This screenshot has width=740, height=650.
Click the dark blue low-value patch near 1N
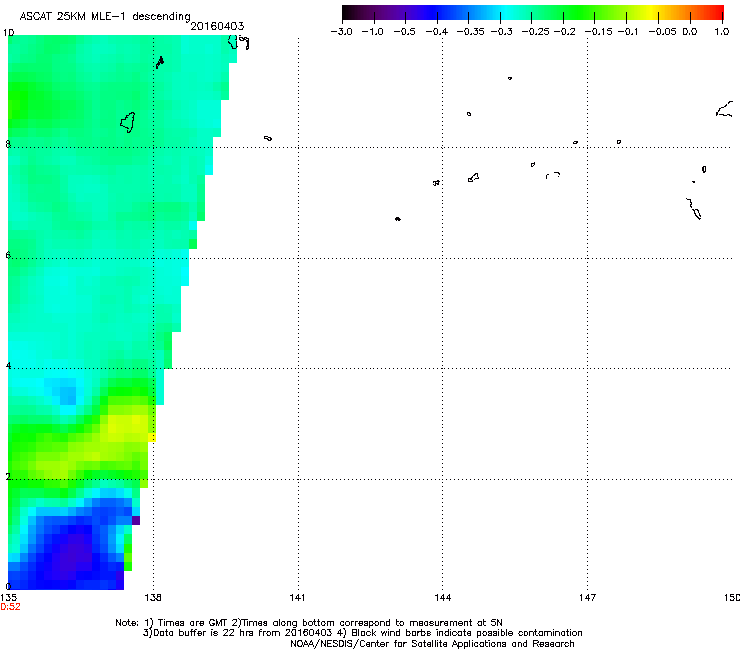click(x=76, y=550)
